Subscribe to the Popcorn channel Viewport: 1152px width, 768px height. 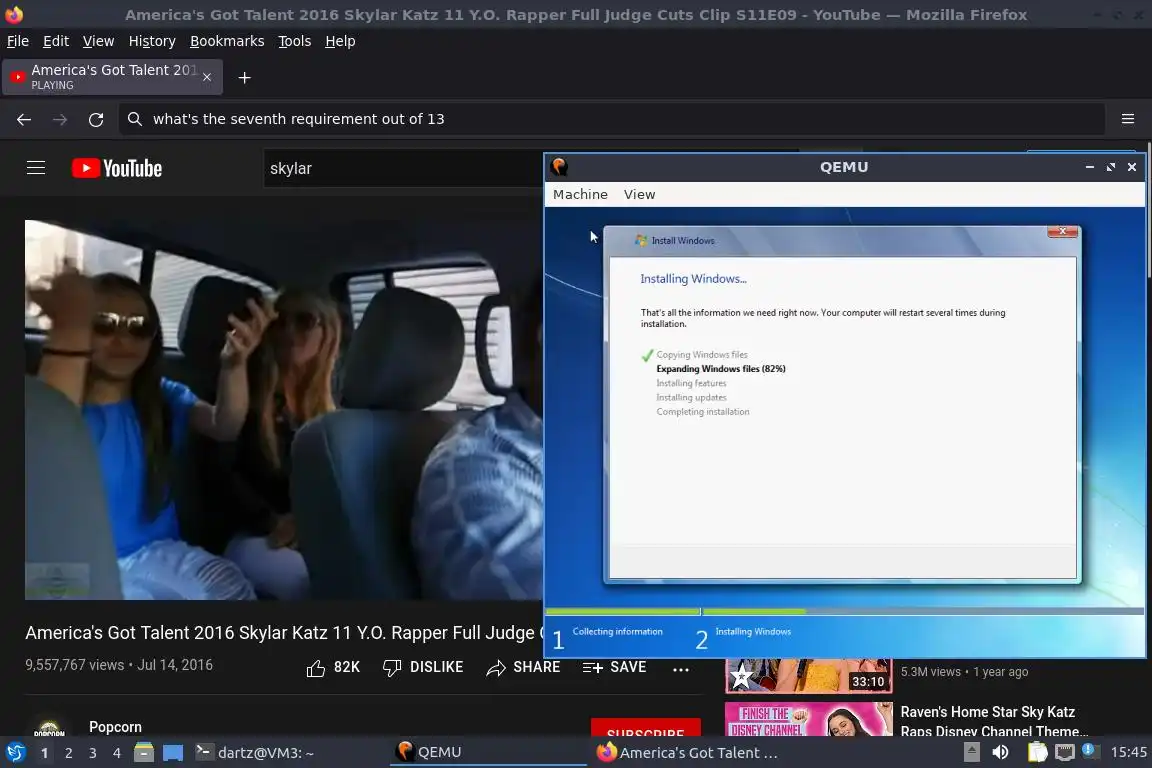point(646,727)
